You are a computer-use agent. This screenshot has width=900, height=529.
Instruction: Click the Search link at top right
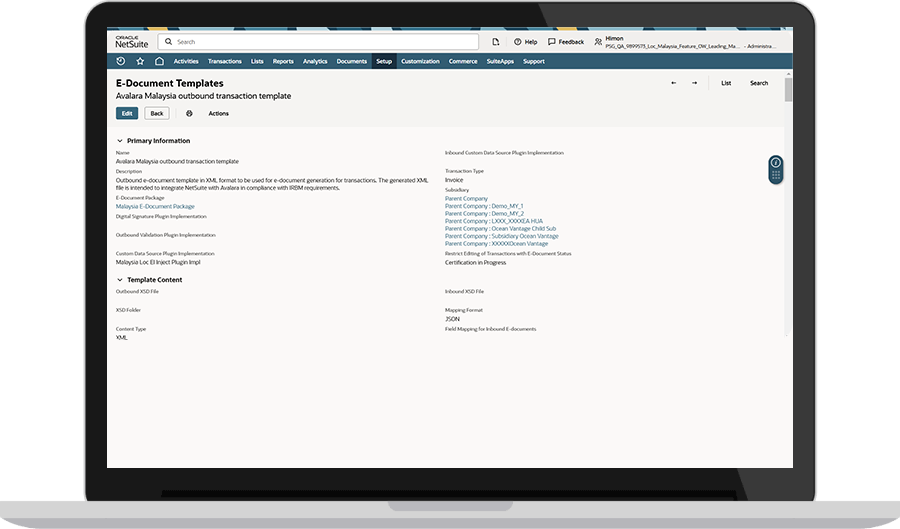click(759, 83)
